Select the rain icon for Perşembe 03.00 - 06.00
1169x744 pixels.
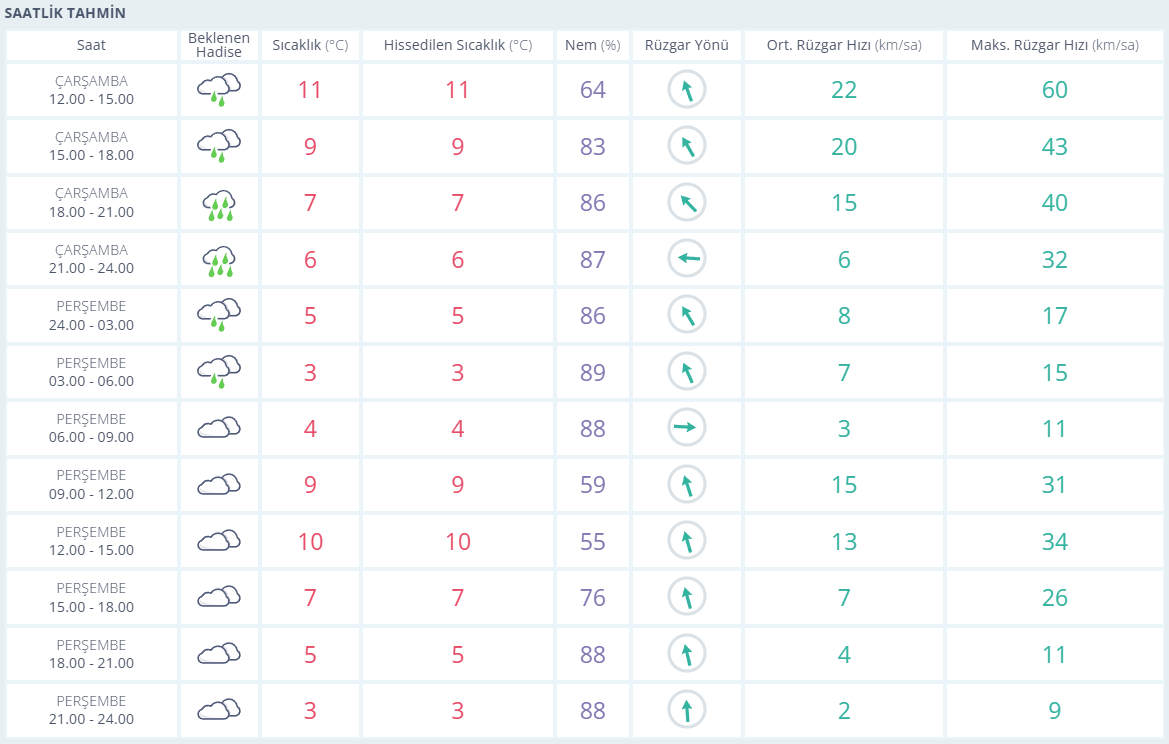click(219, 372)
